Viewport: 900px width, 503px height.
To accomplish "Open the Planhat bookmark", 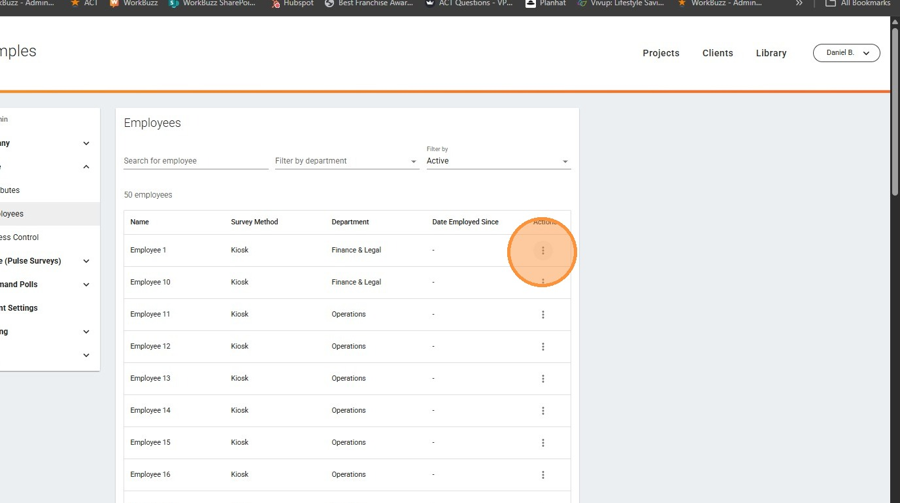I will [545, 3].
